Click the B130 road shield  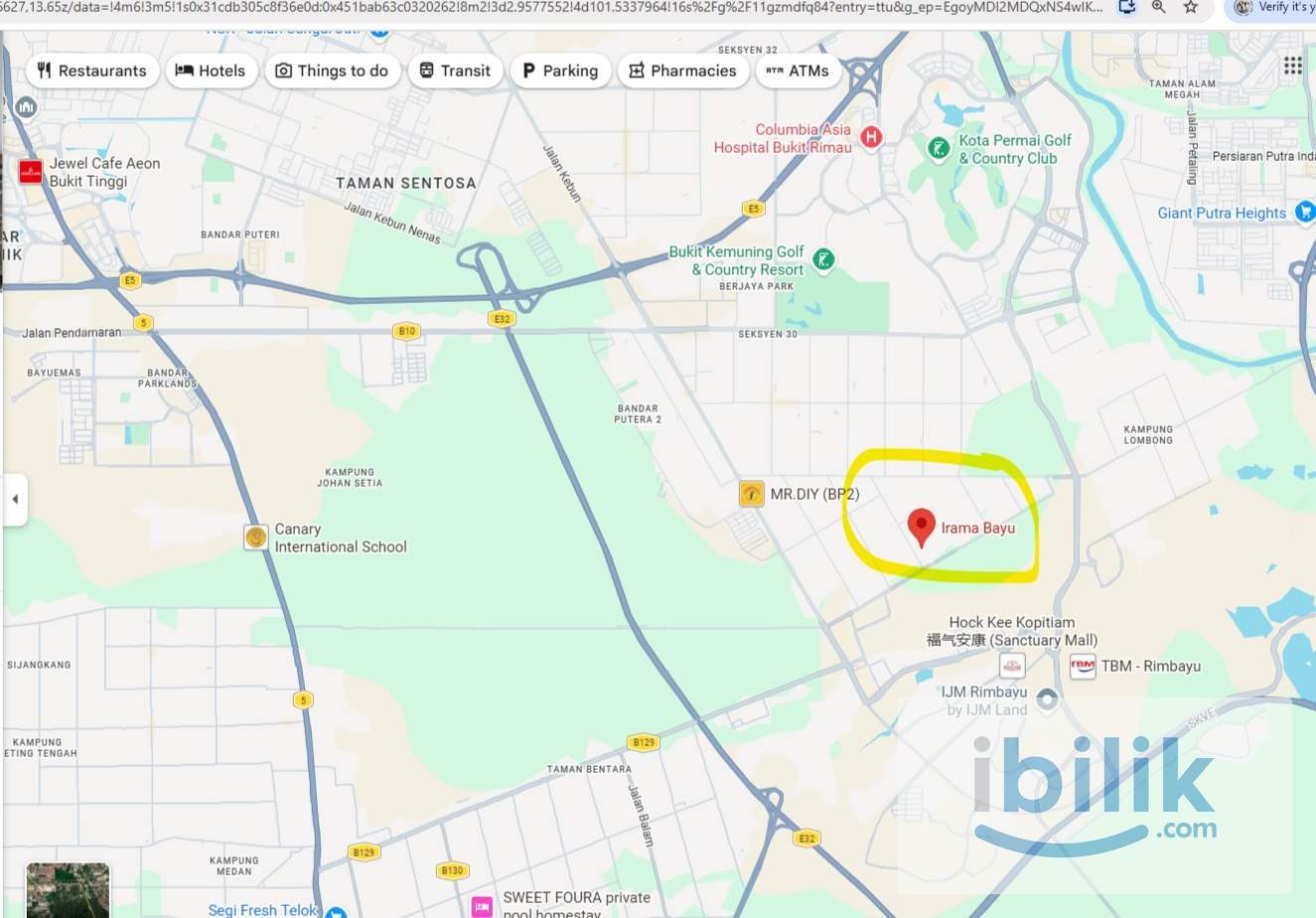452,870
